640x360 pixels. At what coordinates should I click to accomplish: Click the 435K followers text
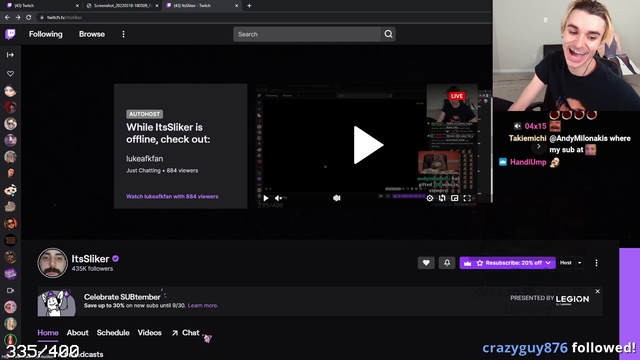(92, 269)
